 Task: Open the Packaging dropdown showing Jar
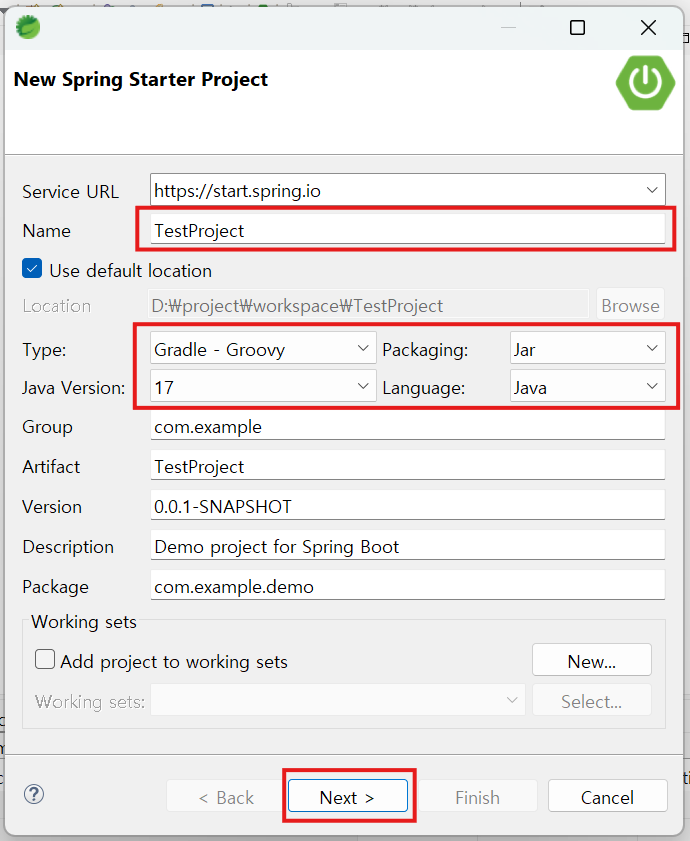588,349
